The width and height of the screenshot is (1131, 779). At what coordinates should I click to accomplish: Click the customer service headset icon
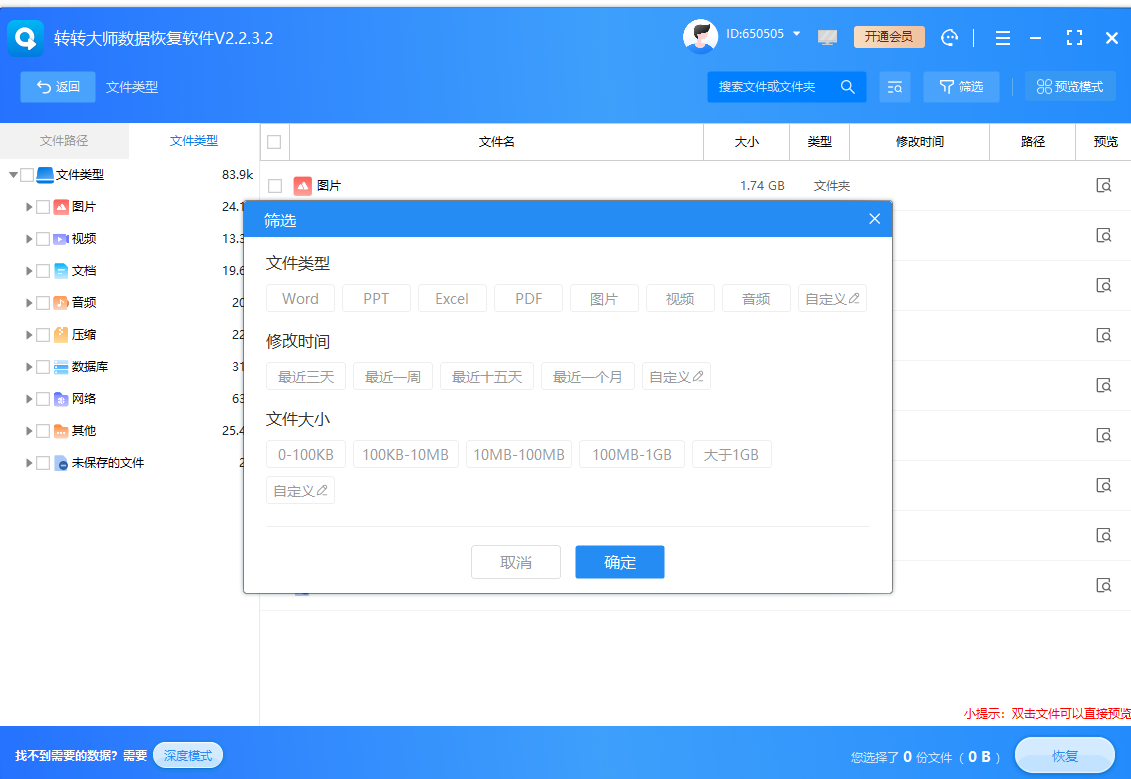949,37
